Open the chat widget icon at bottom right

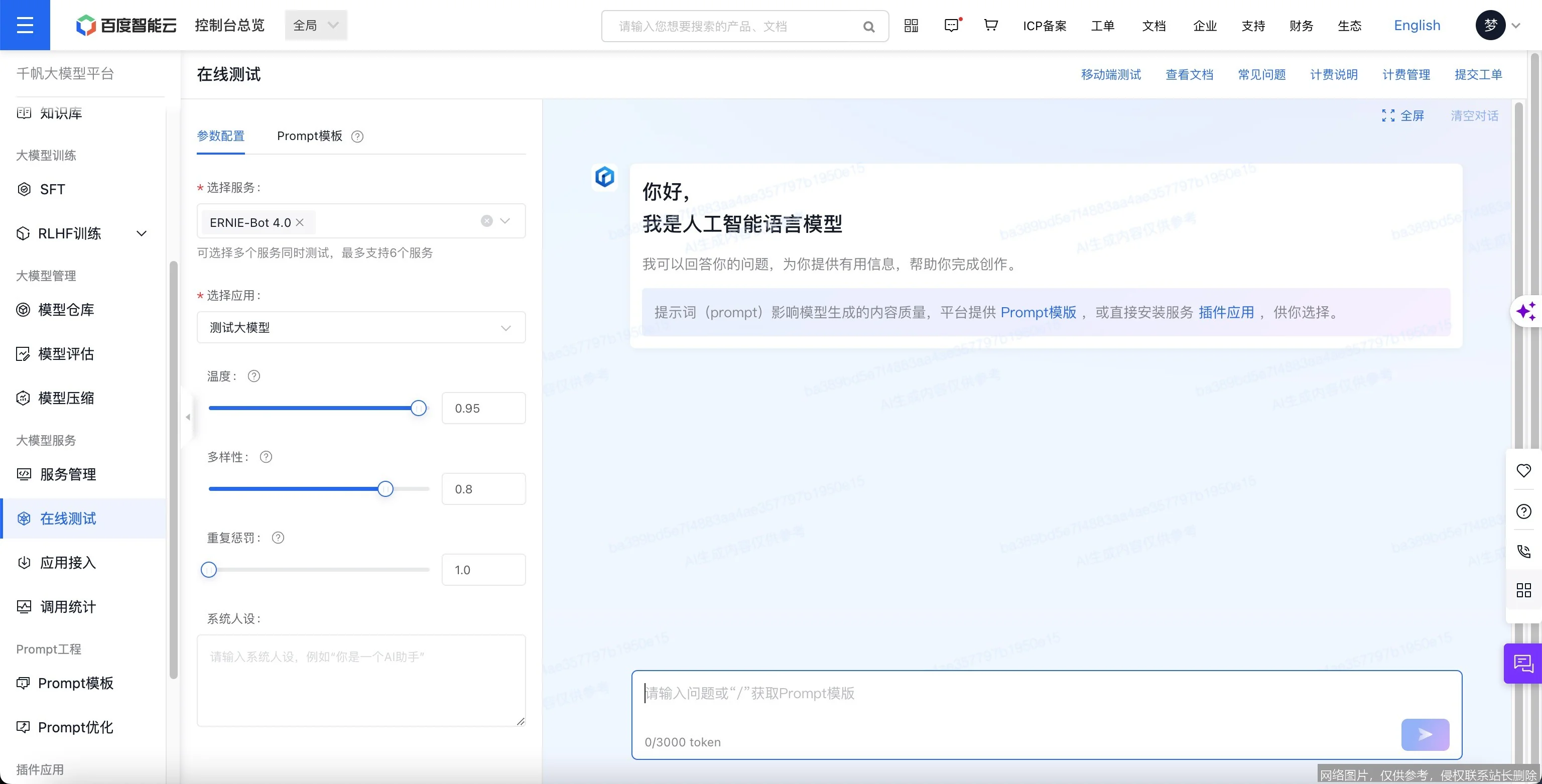pyautogui.click(x=1523, y=663)
